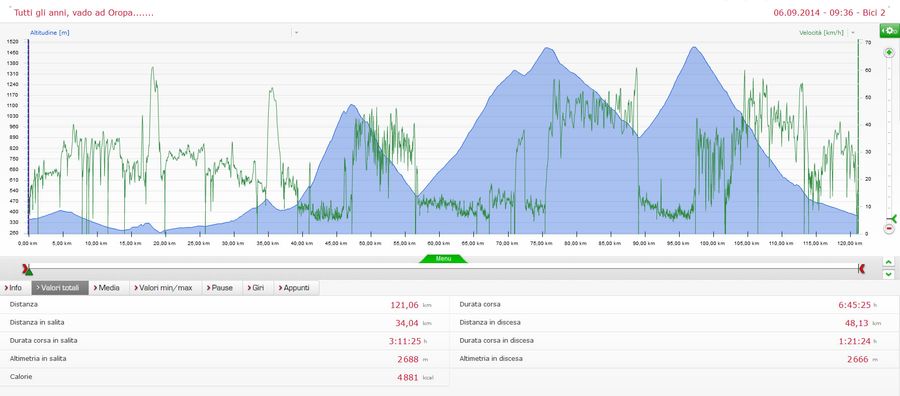Click the 'Calorie' row label
Viewport: 900px width, 396px height.
point(21,376)
